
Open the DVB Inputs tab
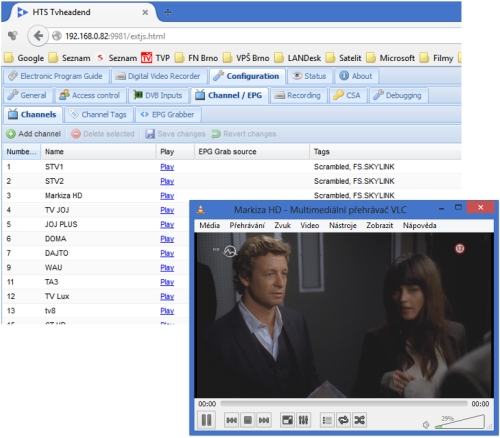pos(158,95)
